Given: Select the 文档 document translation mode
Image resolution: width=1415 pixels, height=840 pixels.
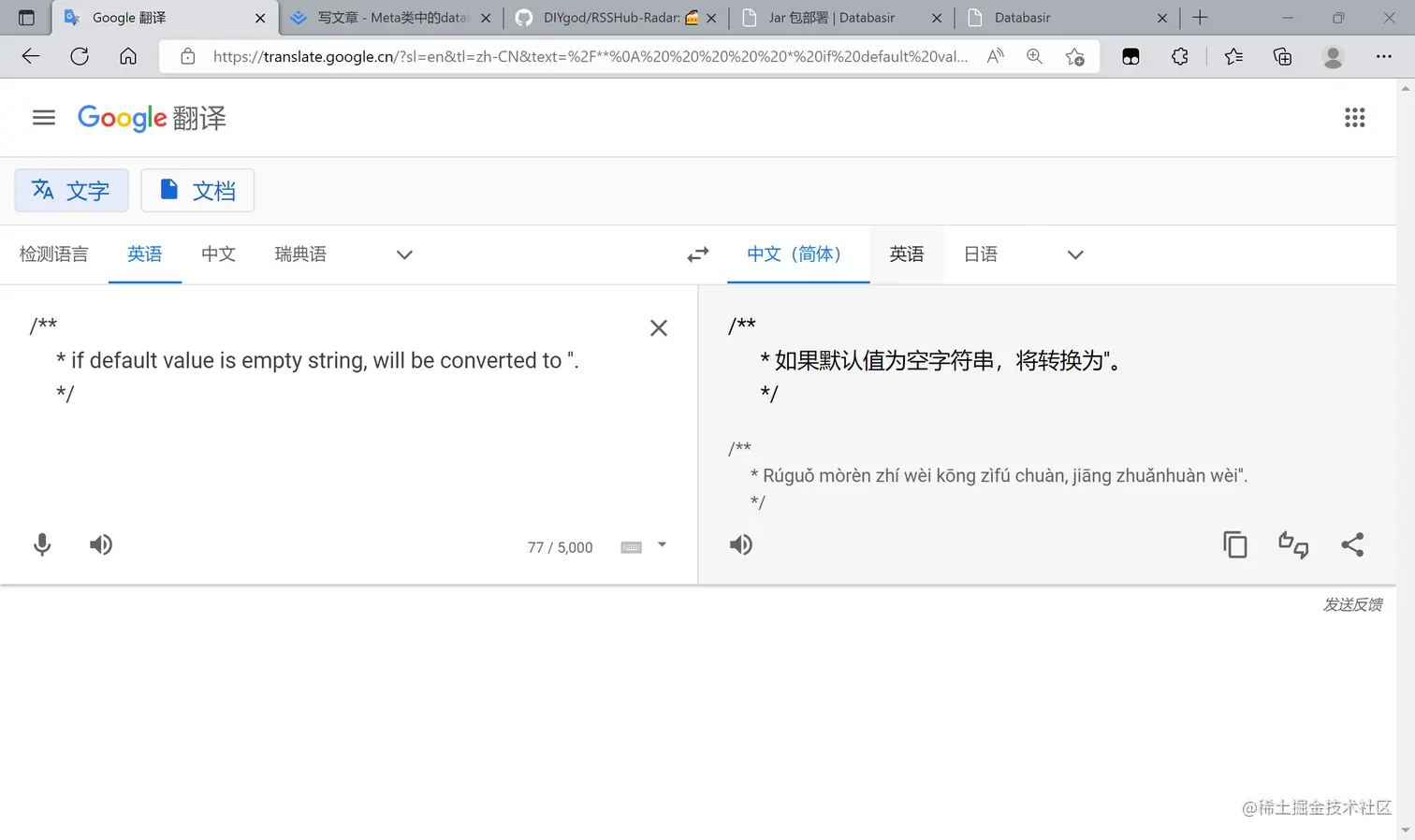Looking at the screenshot, I should (x=197, y=191).
